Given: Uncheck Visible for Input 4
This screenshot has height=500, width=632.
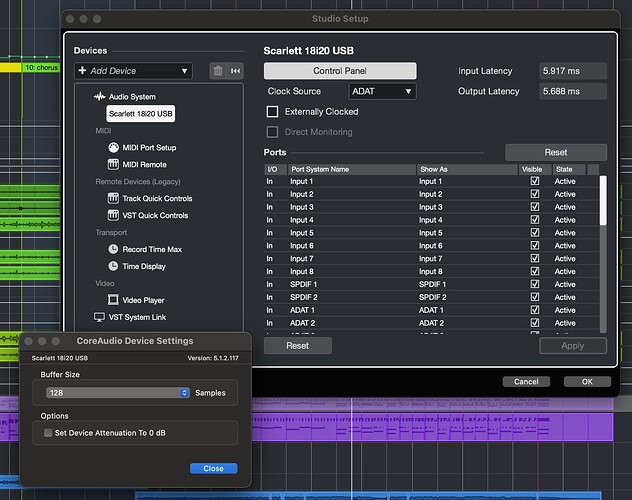Looking at the screenshot, I should pos(535,220).
